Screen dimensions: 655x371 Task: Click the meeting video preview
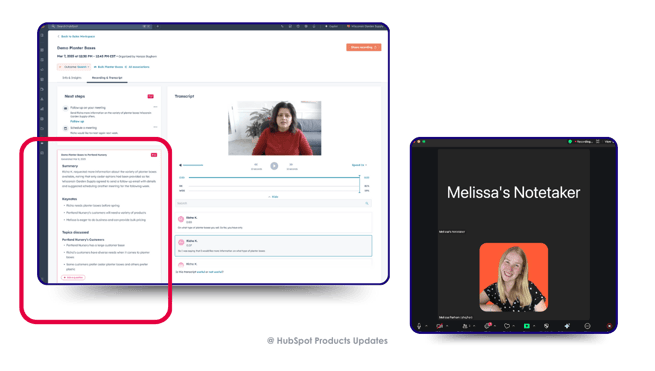click(x=274, y=128)
